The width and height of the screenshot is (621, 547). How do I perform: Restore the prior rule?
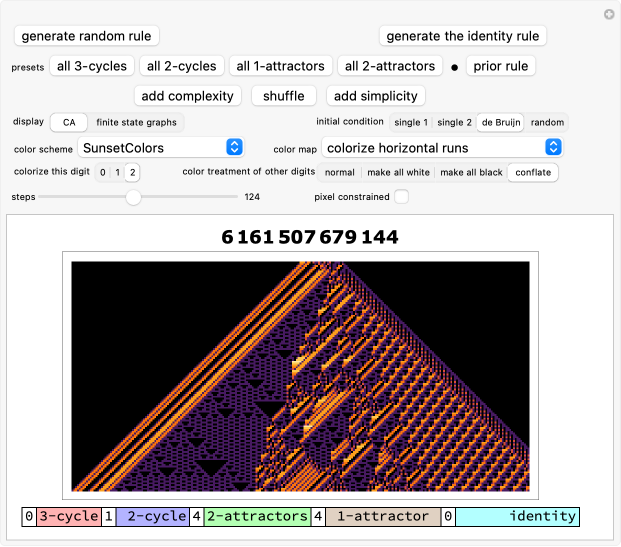(x=501, y=66)
